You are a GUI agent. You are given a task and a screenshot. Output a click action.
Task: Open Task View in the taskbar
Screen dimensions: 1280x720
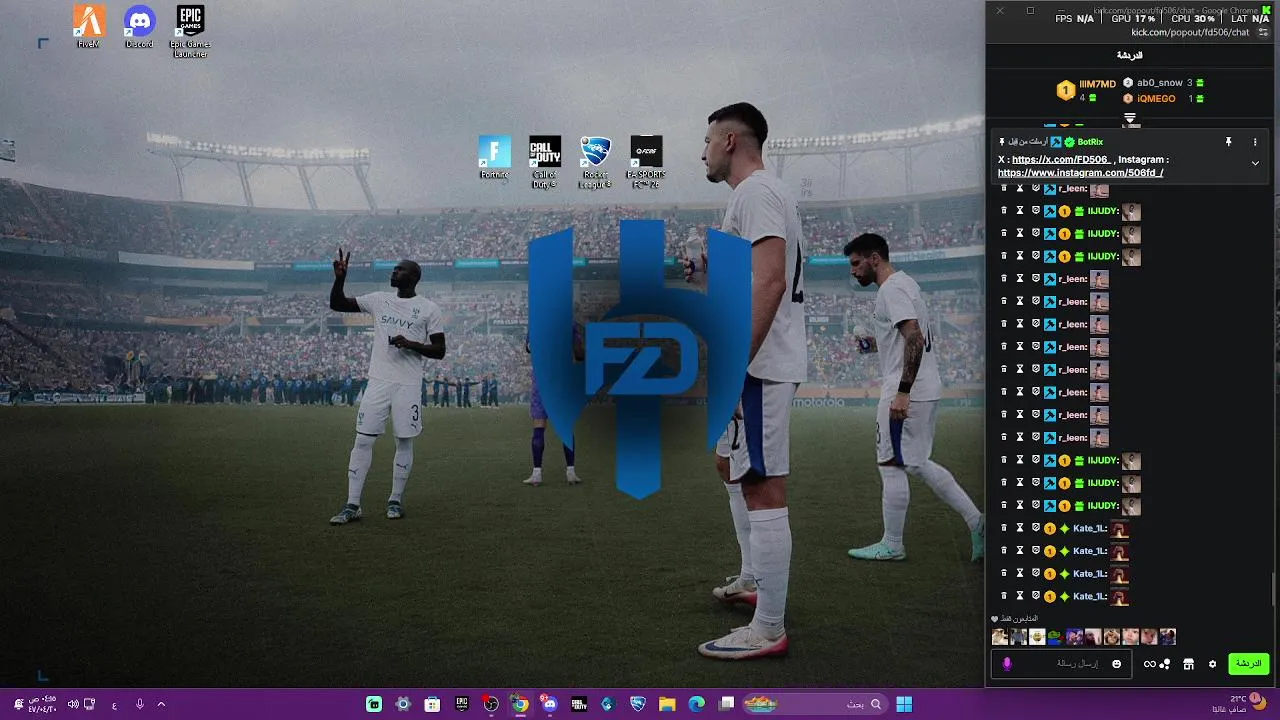tap(727, 704)
